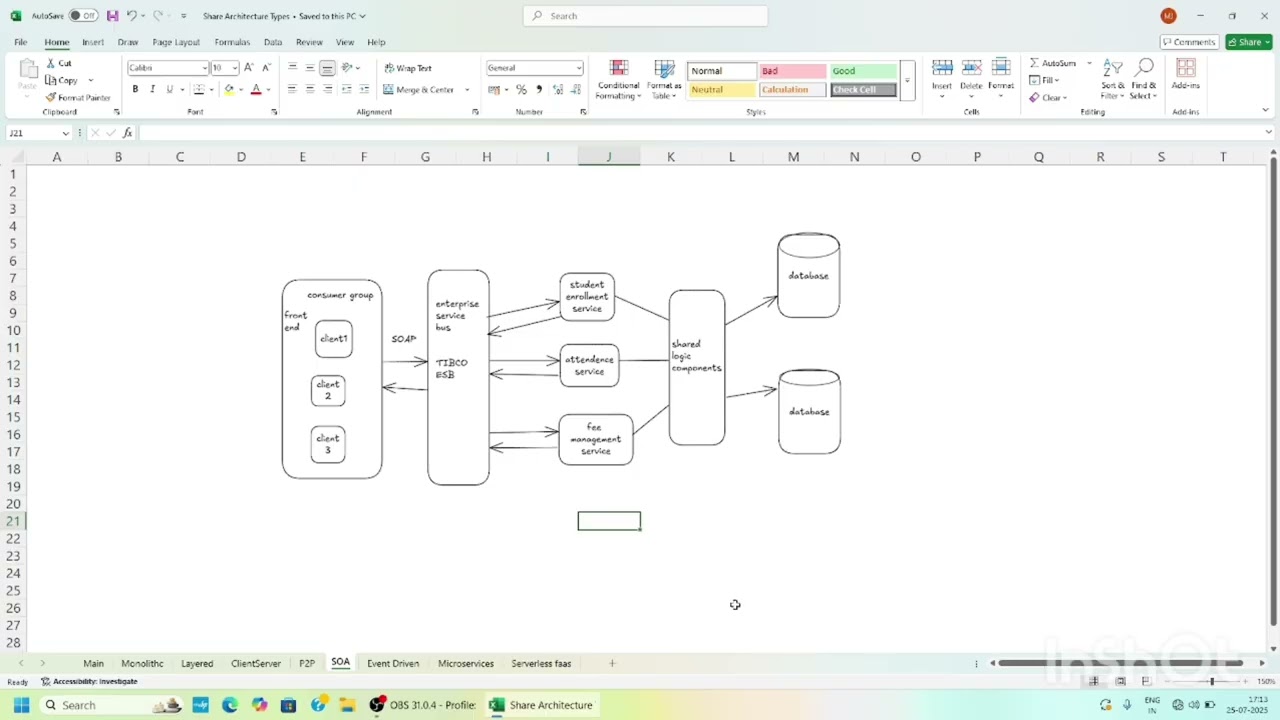Expand the cell styles gallery

pos(907,80)
